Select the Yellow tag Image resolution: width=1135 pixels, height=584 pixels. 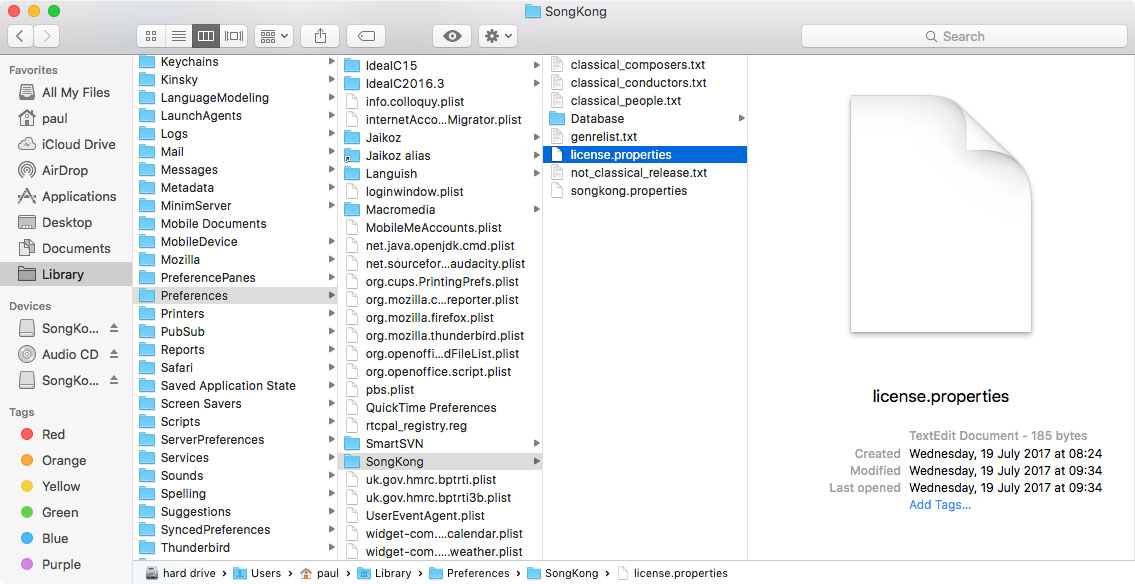(66, 486)
